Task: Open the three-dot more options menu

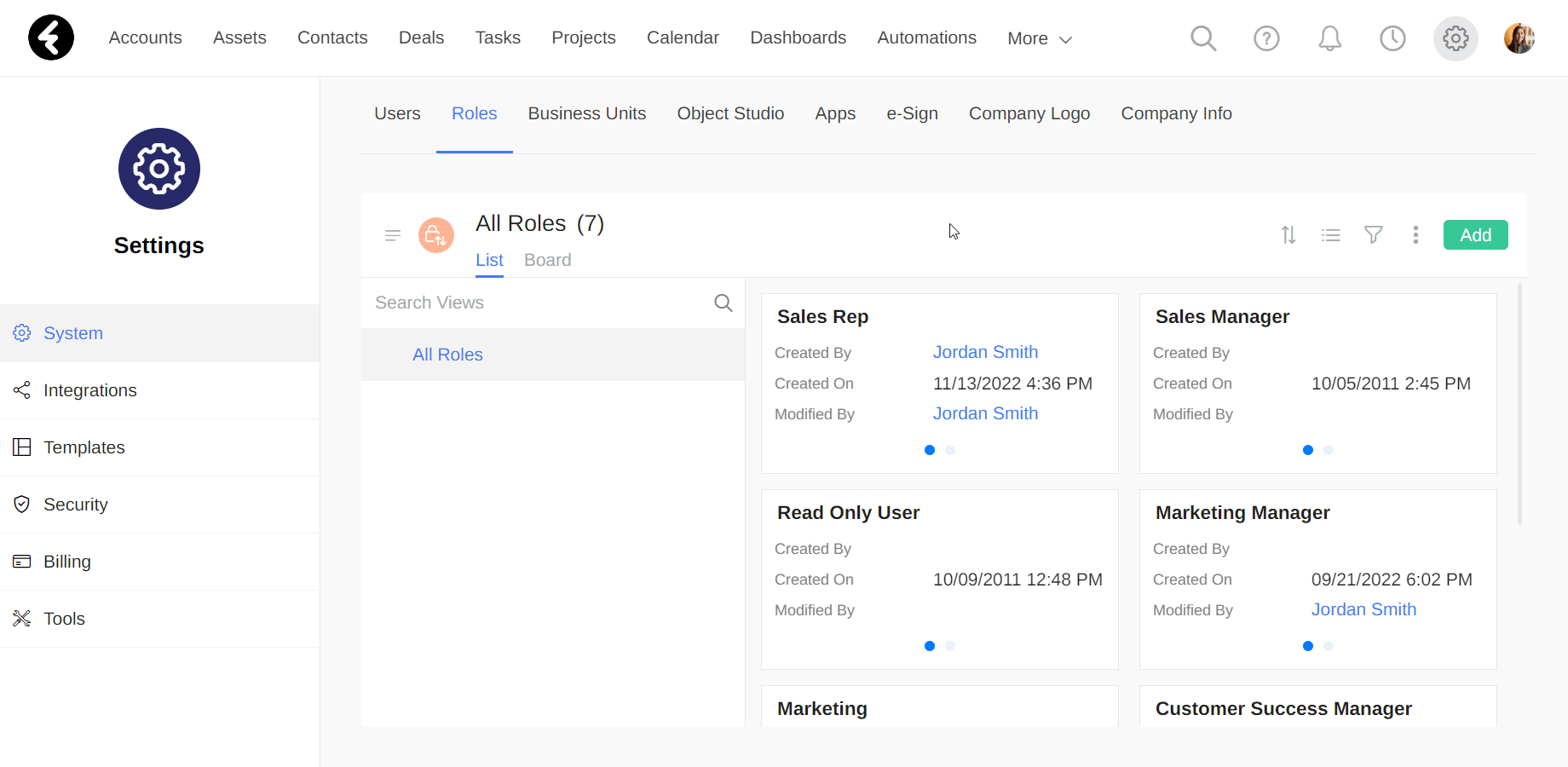Action: click(1415, 235)
